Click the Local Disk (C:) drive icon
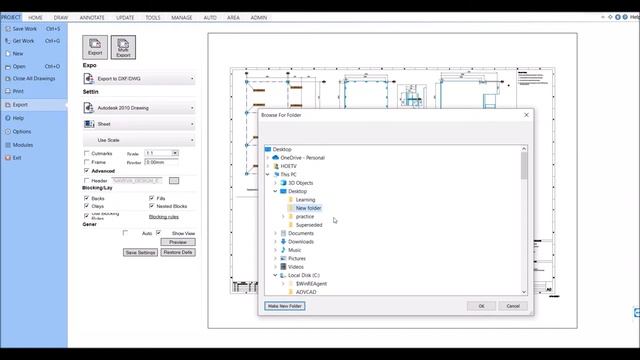This screenshot has width=640, height=360. pyautogui.click(x=283, y=275)
